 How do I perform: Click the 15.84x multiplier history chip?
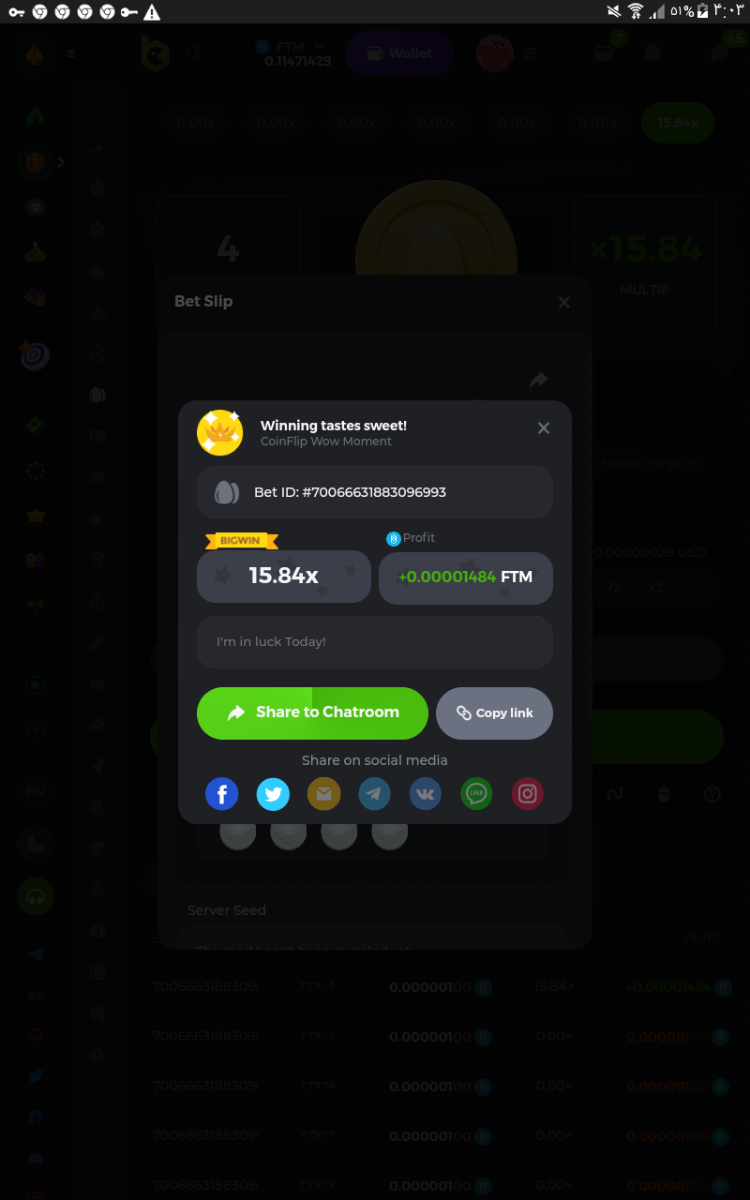tap(677, 123)
